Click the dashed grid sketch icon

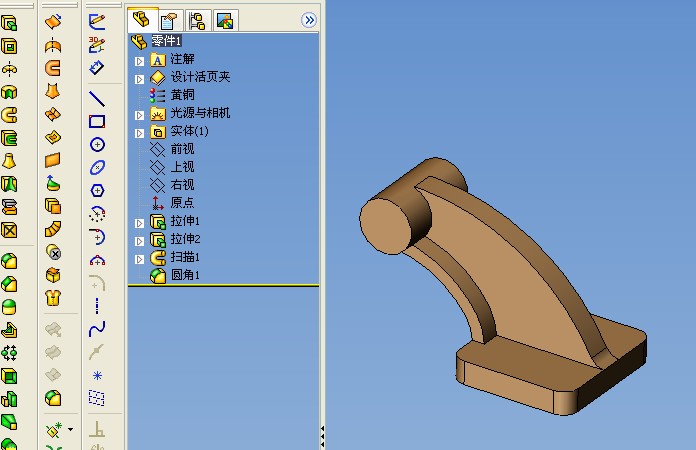click(x=97, y=398)
